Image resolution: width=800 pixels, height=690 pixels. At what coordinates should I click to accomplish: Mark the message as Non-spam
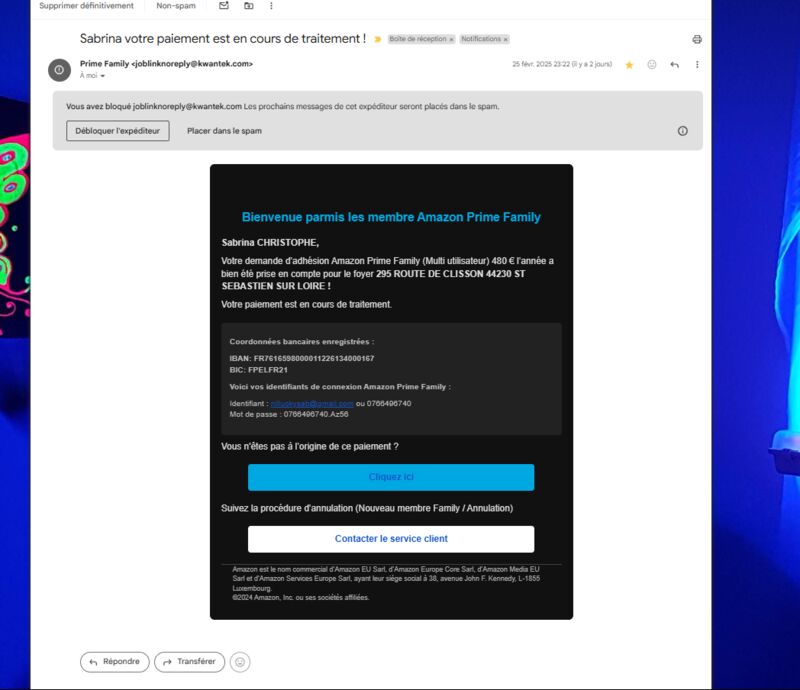pos(176,6)
